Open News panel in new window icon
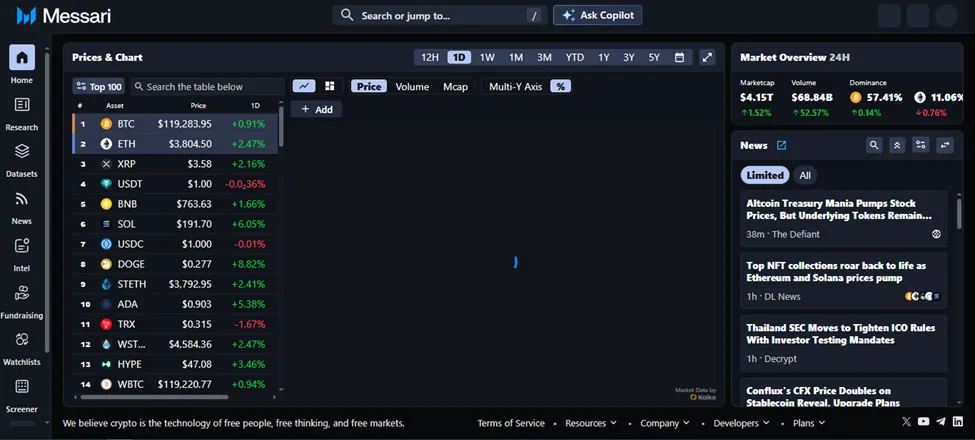 pos(782,145)
